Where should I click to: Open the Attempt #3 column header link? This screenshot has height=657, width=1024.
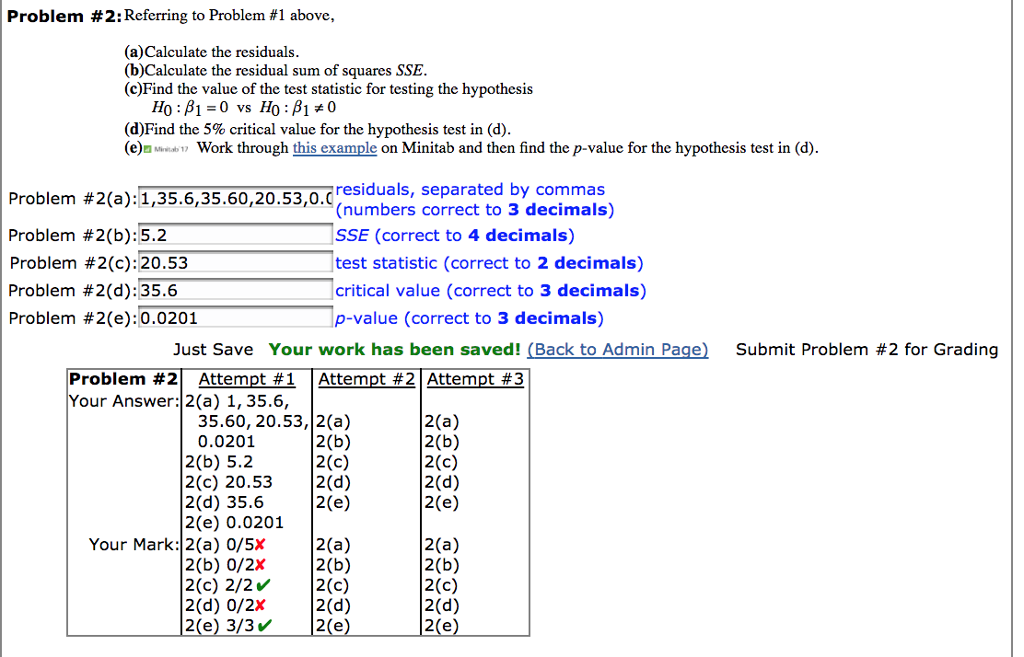point(475,379)
